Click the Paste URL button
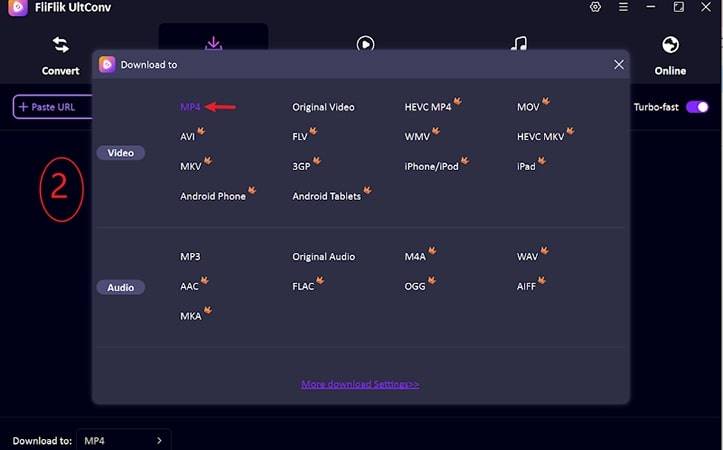This screenshot has height=450, width=723. tap(53, 107)
